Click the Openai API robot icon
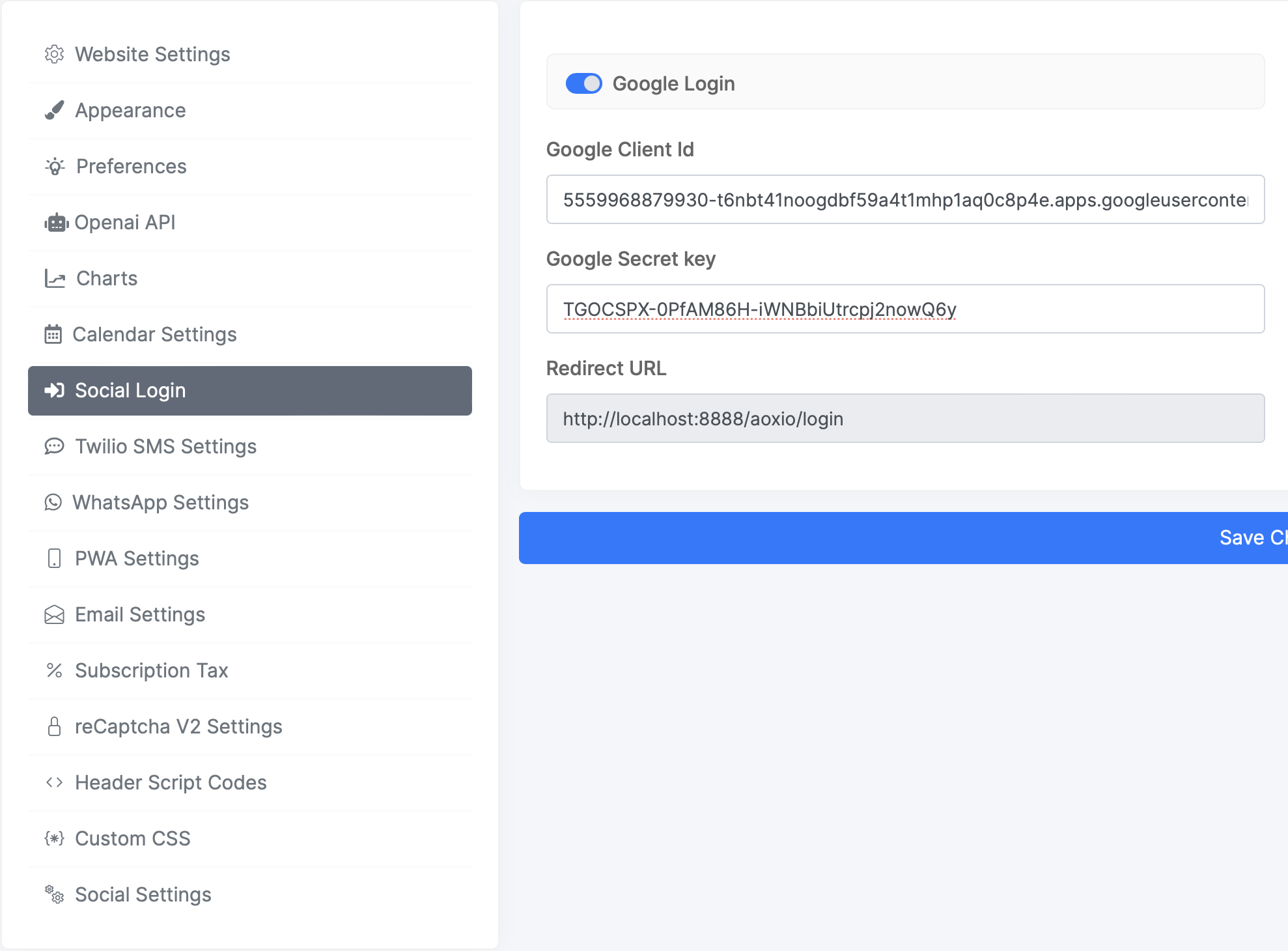The image size is (1288, 951). click(56, 223)
